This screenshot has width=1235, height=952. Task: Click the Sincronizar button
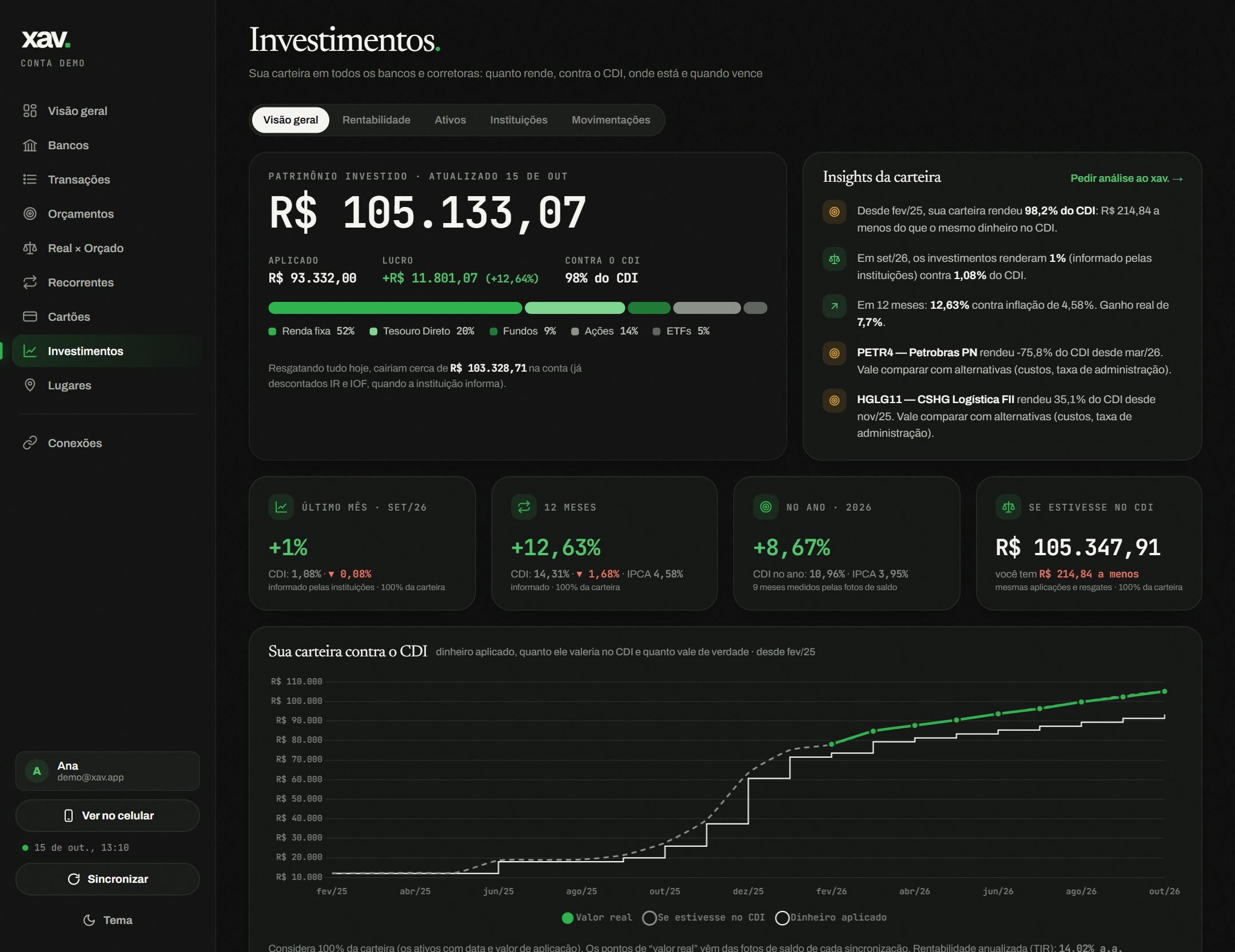pyautogui.click(x=107, y=879)
